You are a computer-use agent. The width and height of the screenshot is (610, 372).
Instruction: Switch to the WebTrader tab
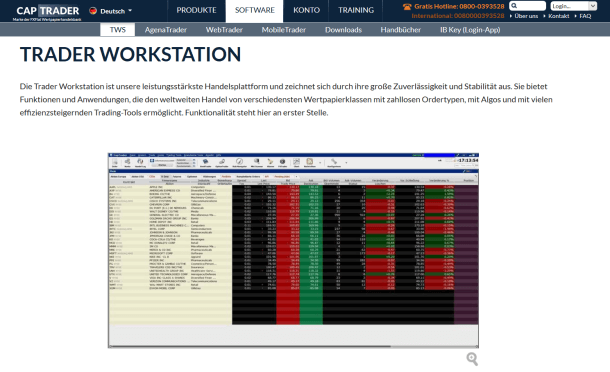point(224,30)
